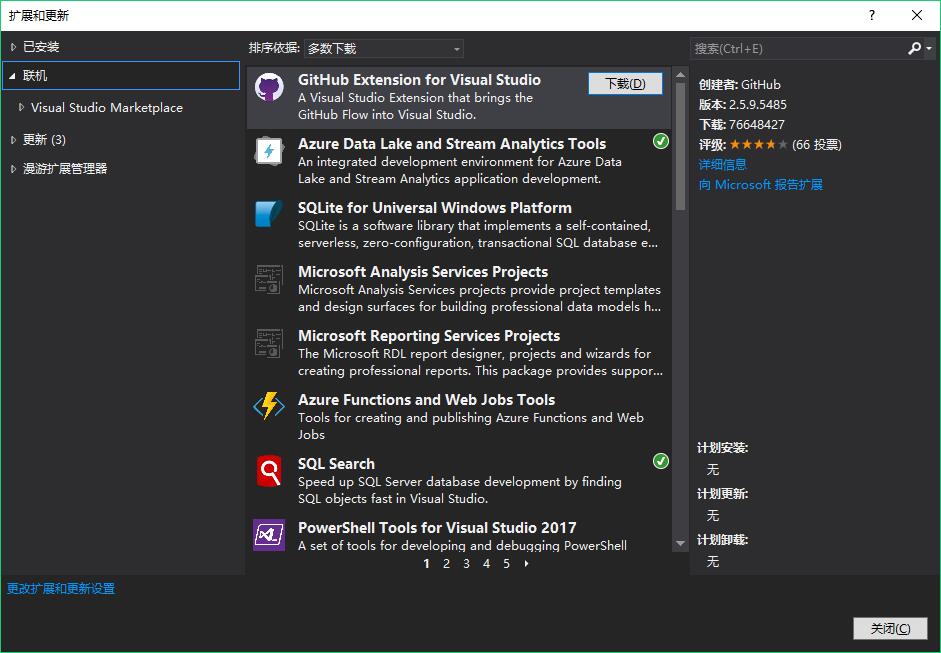Click the Azure Data Lake lightning bolt icon
Screen dimensions: 941x653
pyautogui.click(x=268, y=152)
